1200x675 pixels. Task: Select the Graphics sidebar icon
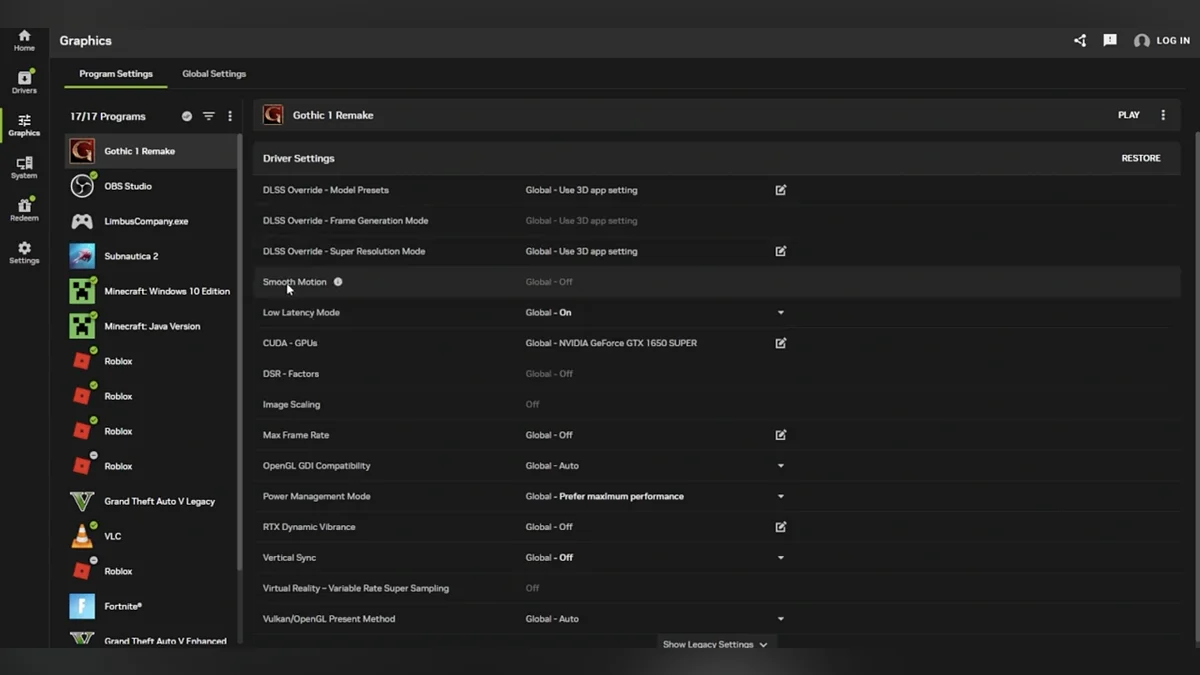pos(24,125)
